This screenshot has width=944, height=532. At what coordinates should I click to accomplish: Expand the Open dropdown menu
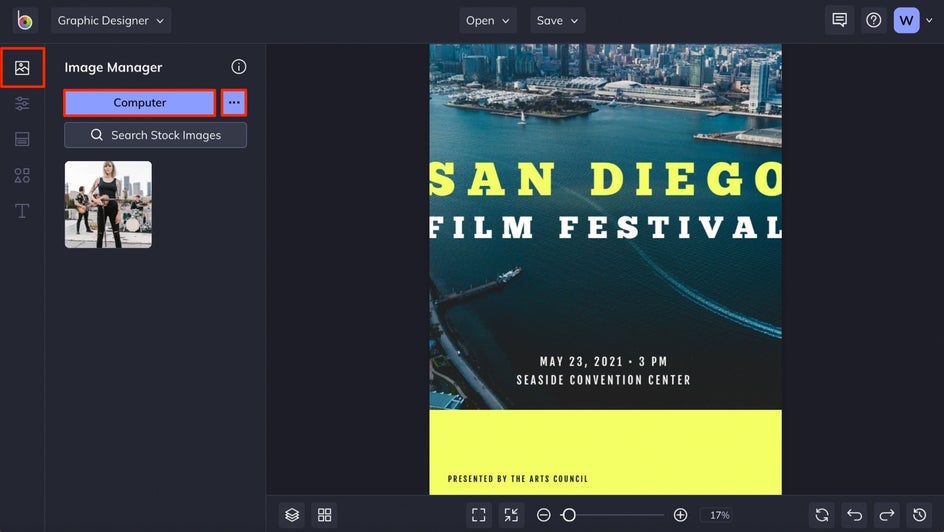point(487,20)
